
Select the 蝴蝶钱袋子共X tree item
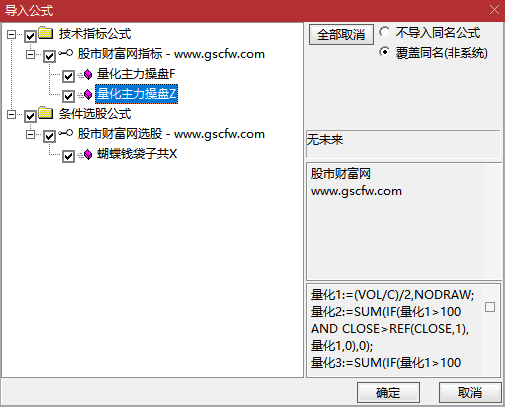pos(137,154)
